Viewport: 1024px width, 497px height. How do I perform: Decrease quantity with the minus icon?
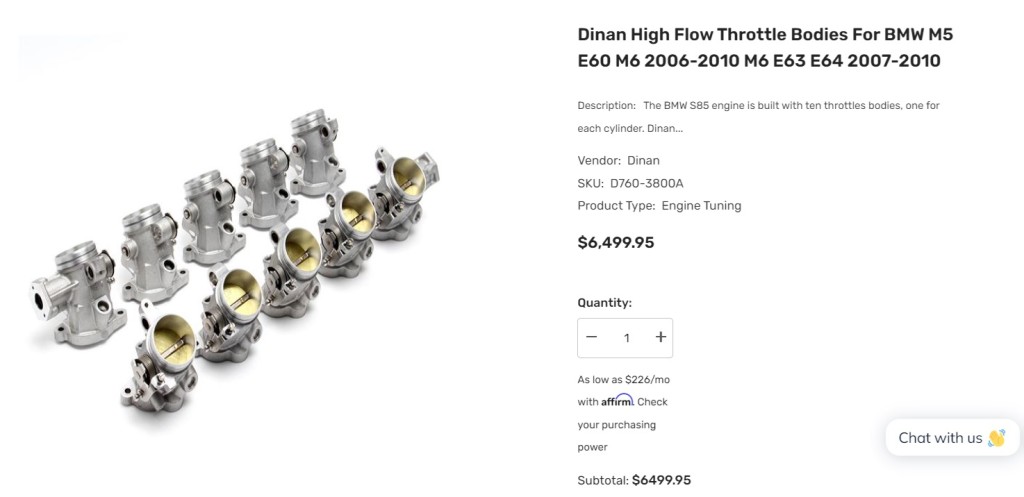(592, 337)
